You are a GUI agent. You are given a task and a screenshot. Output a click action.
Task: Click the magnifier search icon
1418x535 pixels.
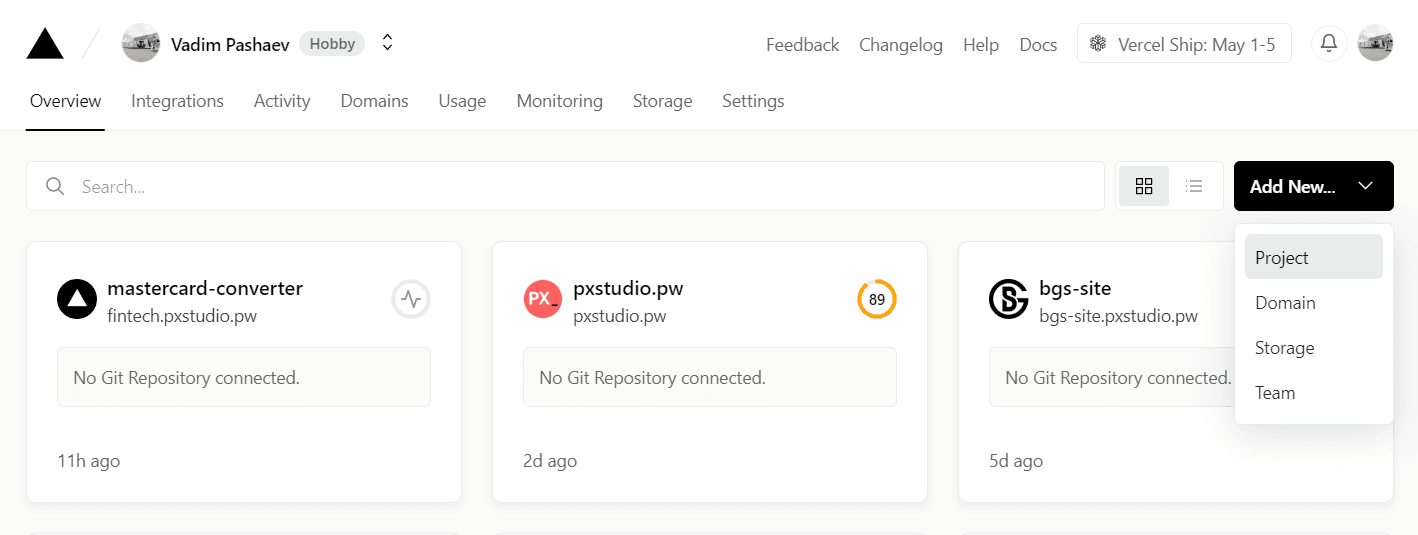click(56, 186)
